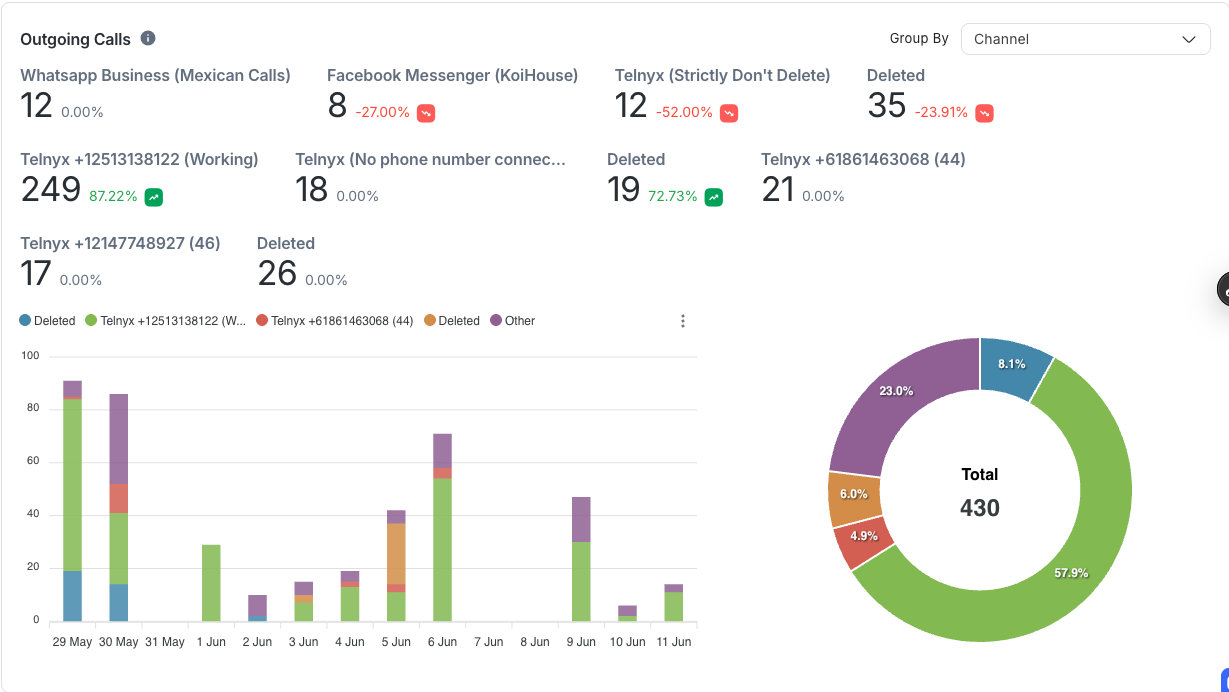Click the red downtrend icon next to -52.00%
Viewport: 1229px width, 692px height.
coord(729,113)
